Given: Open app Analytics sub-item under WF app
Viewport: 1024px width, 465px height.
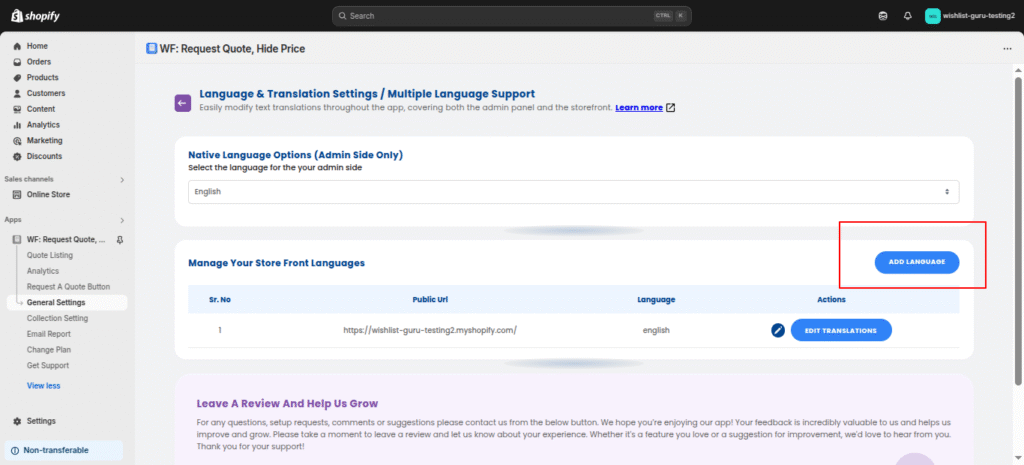Looking at the screenshot, I should (x=42, y=271).
